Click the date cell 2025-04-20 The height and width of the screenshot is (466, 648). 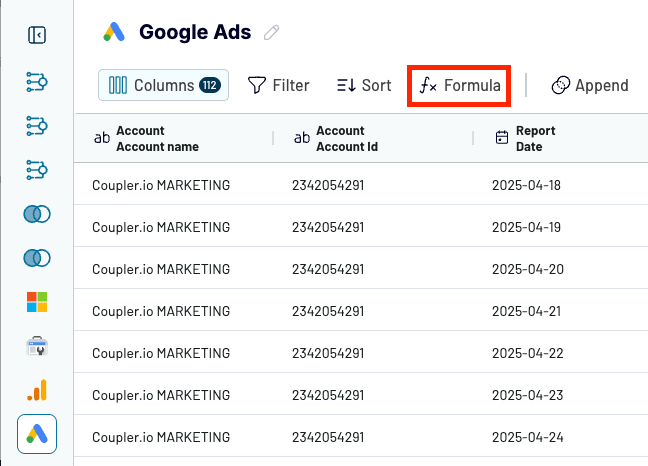pos(528,269)
